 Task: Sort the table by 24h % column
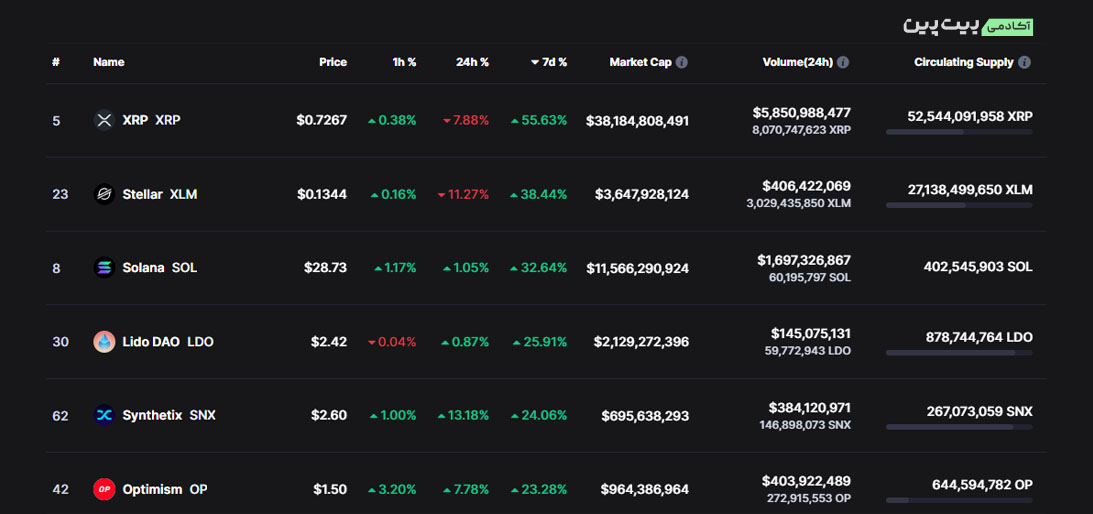click(473, 62)
